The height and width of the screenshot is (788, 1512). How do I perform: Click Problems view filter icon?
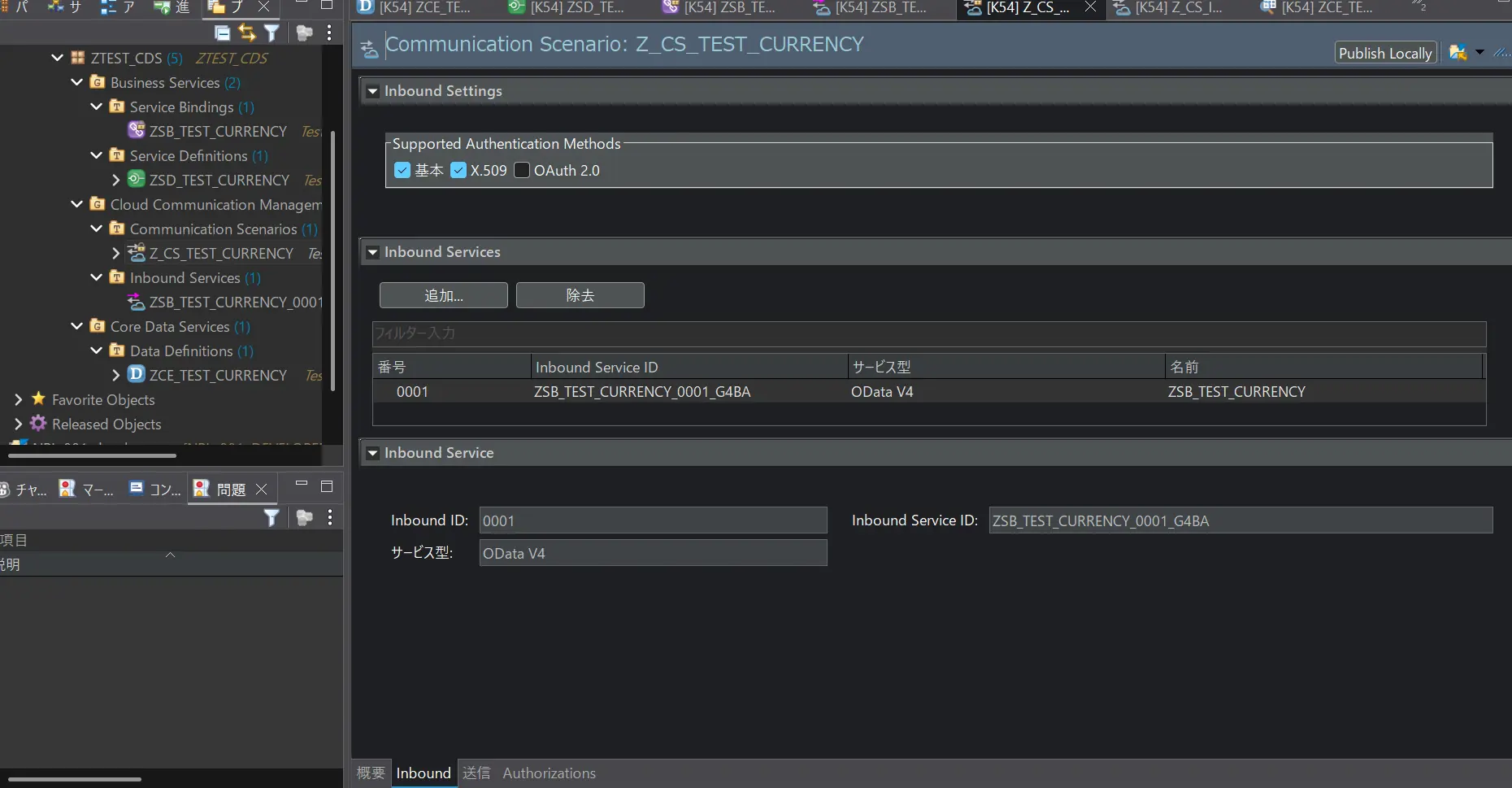coord(272,517)
